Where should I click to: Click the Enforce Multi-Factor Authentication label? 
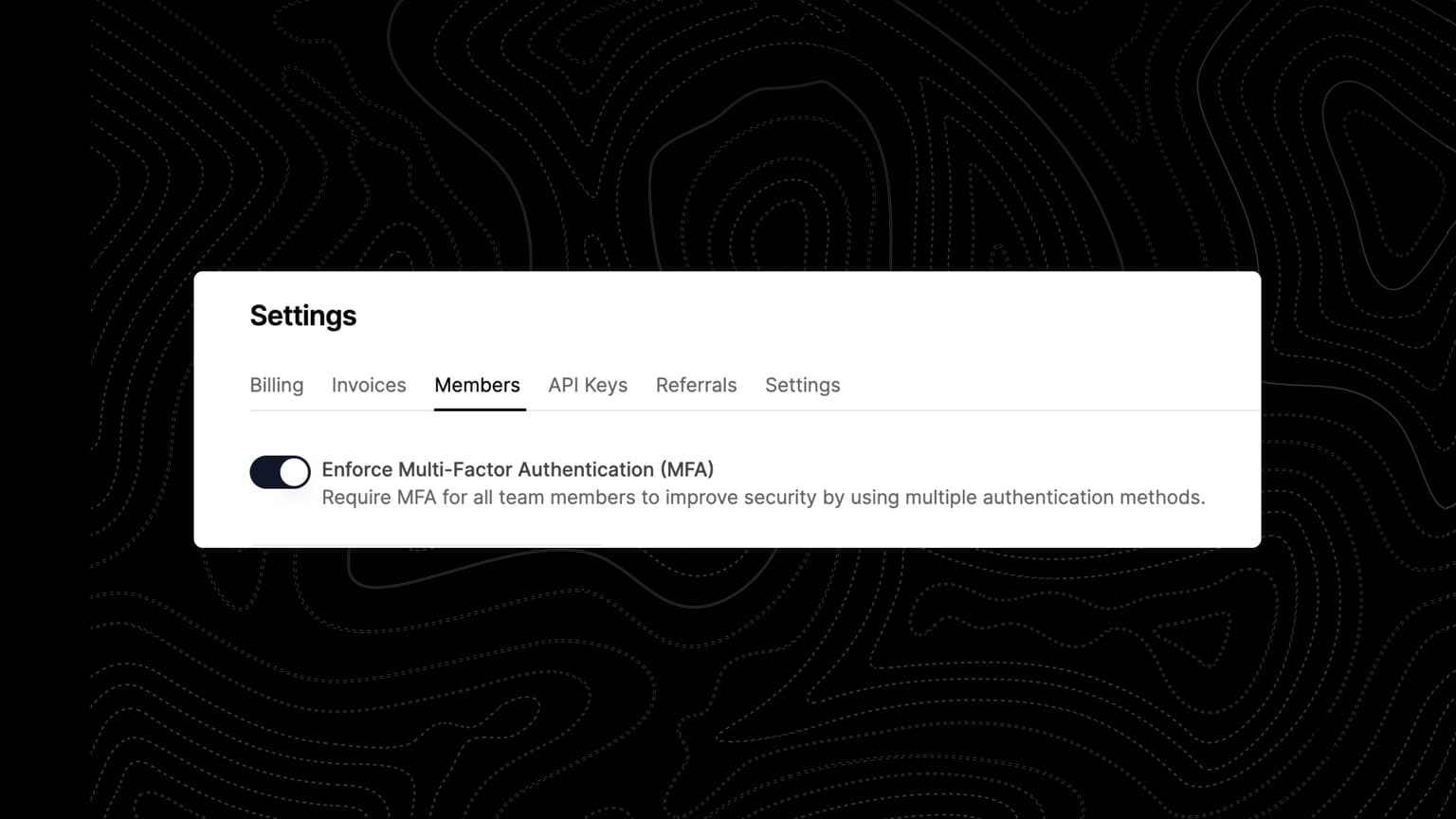[519, 469]
